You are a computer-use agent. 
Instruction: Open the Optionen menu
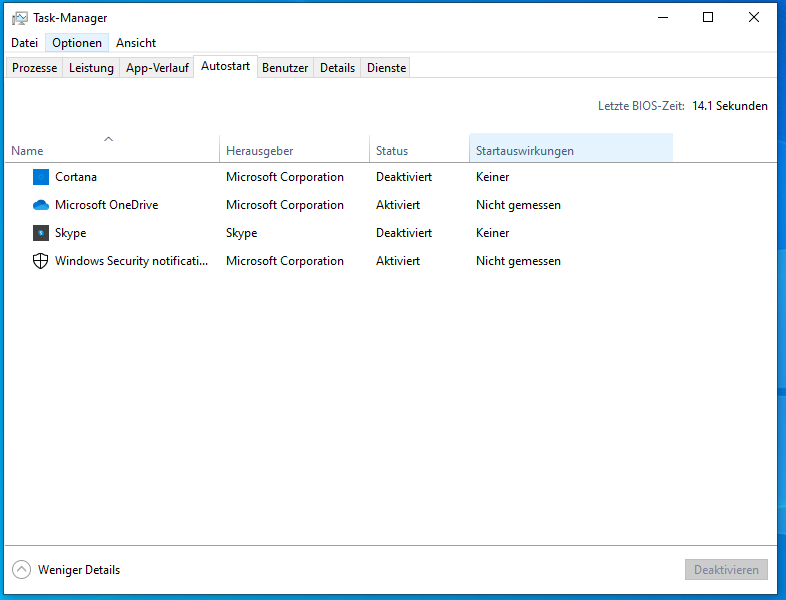[x=77, y=43]
